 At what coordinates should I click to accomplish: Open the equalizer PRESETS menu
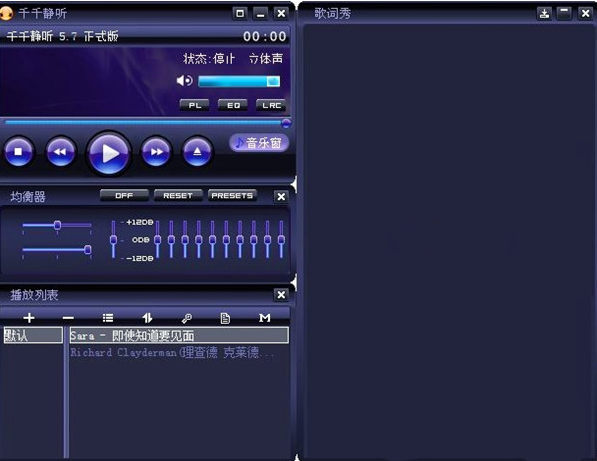232,196
